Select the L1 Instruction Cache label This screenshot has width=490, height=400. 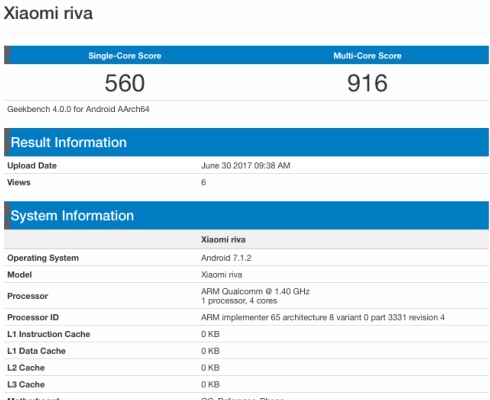[x=49, y=334]
